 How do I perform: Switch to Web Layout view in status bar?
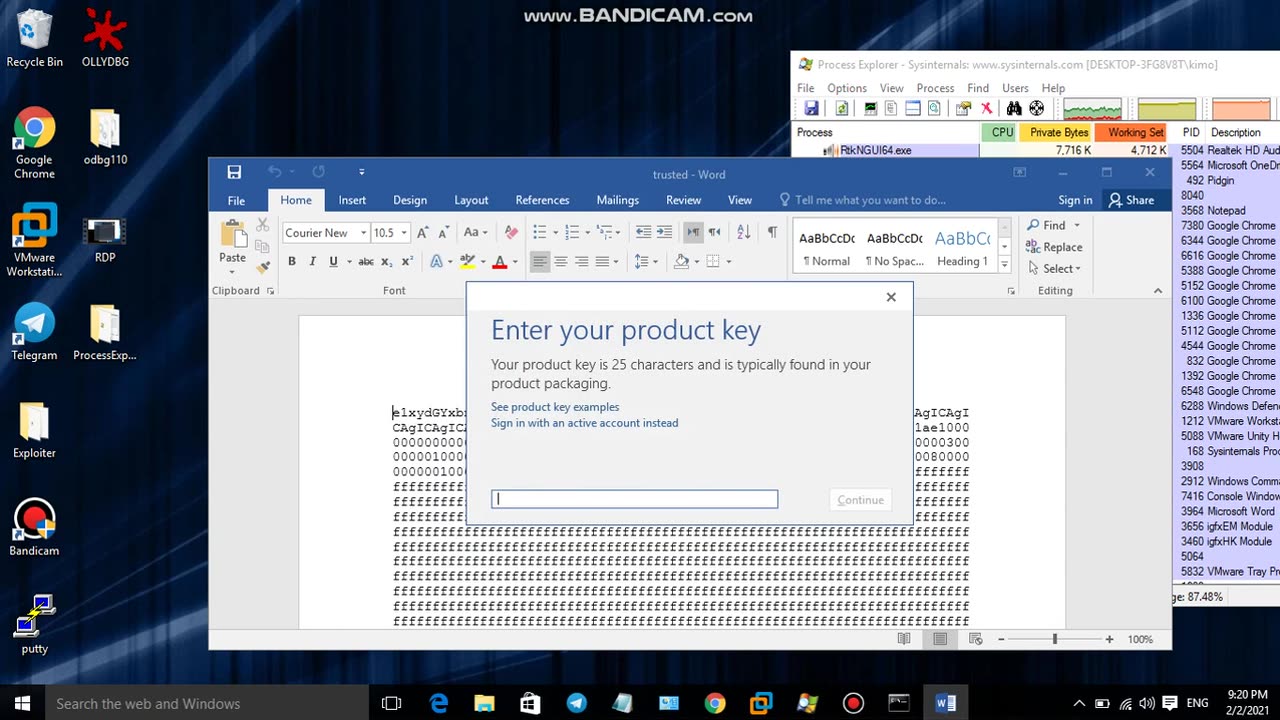(x=976, y=639)
